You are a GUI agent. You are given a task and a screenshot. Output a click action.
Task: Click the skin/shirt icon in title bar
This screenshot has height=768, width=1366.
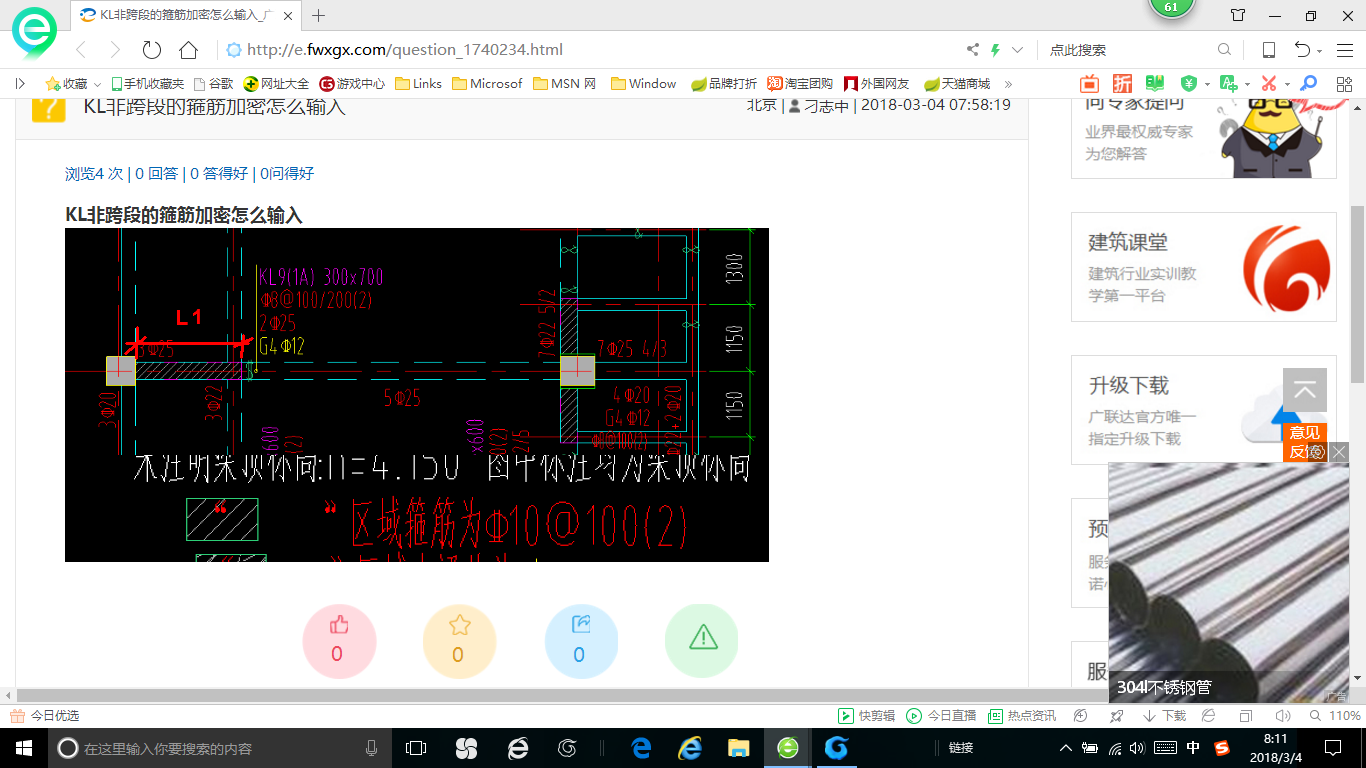tap(1238, 15)
